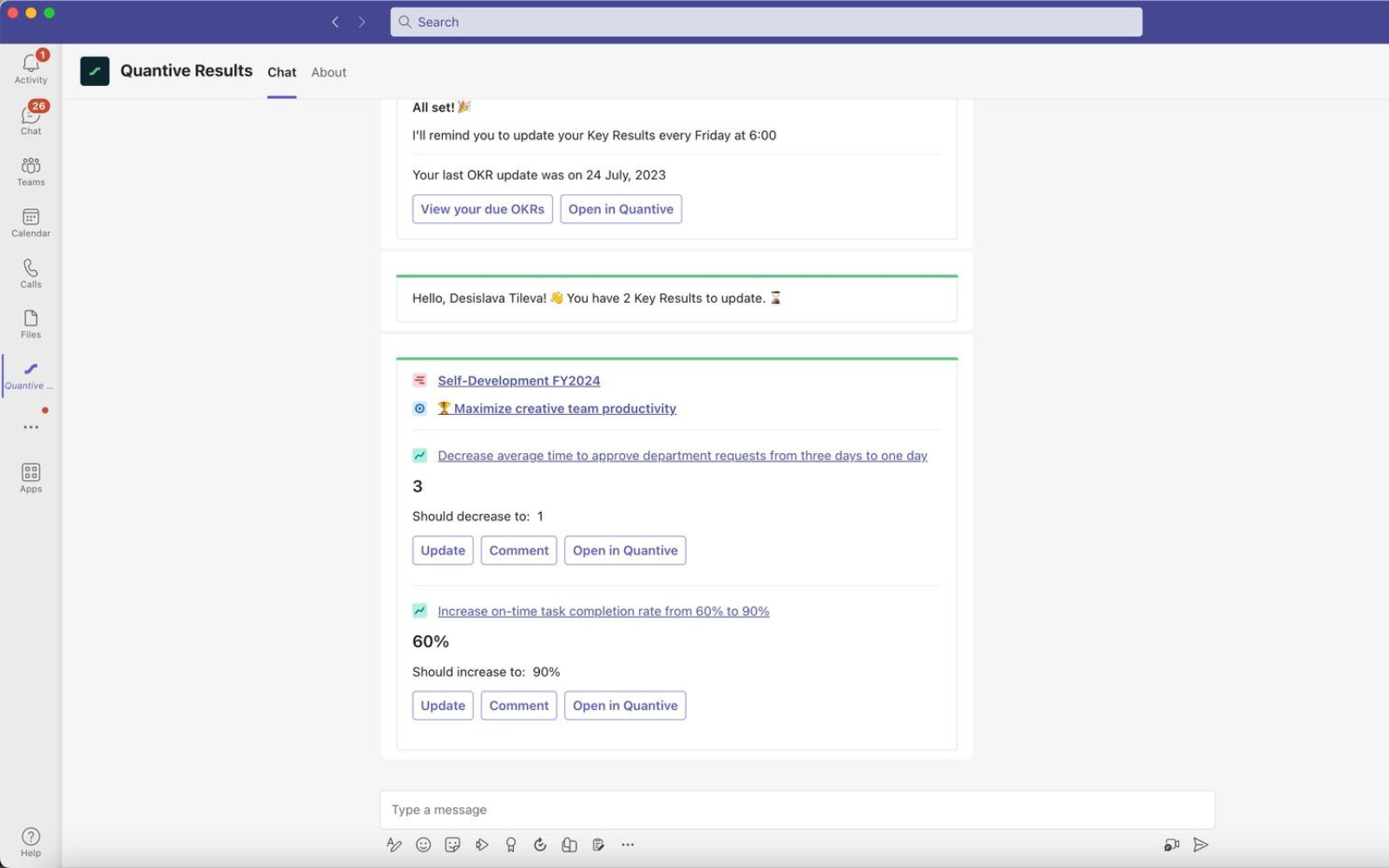
Task: Click the current value 60%
Action: [431, 641]
